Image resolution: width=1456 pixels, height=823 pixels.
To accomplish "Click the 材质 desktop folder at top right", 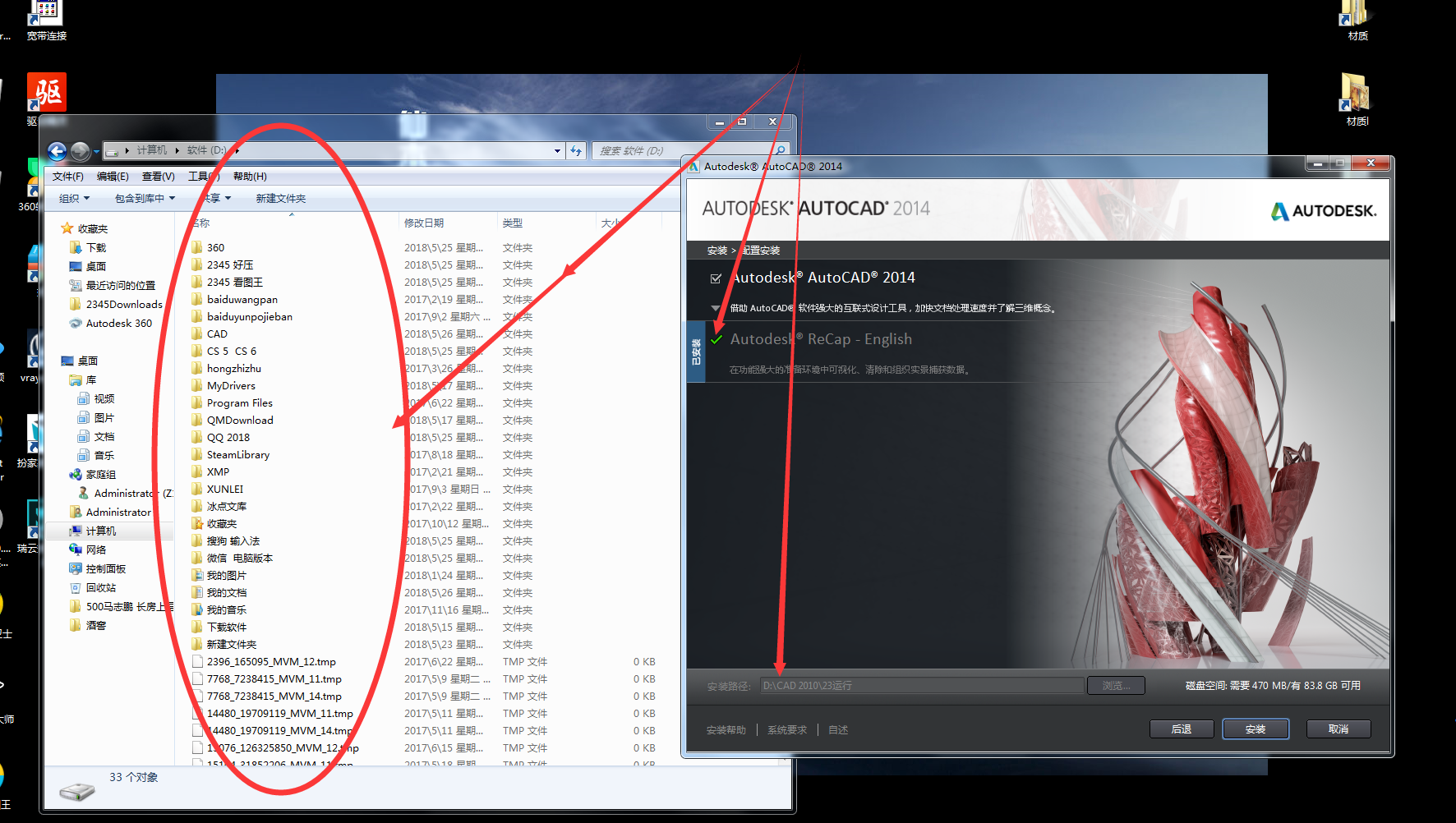I will point(1357,20).
